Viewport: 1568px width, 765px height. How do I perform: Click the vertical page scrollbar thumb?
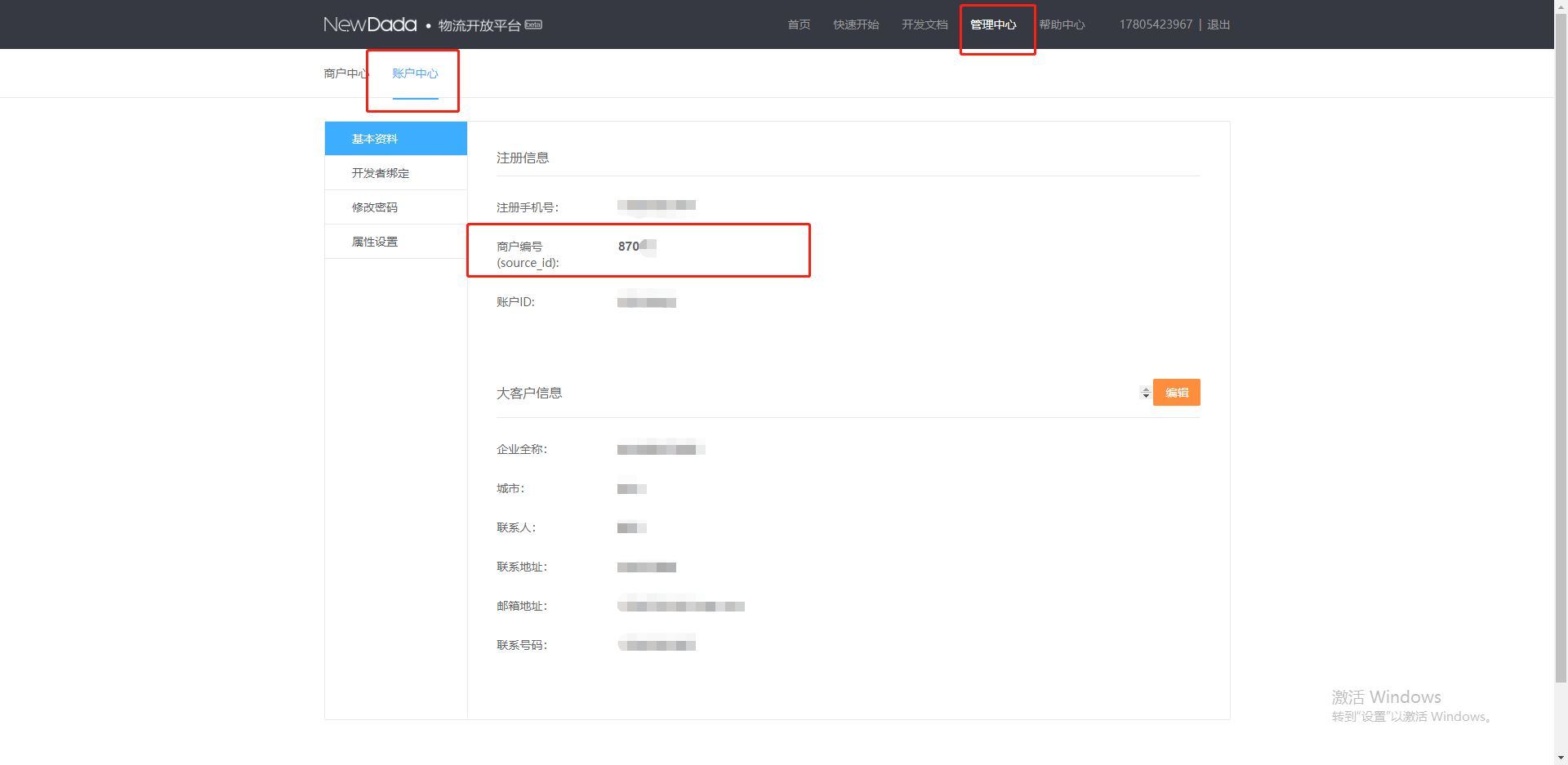point(1561,347)
